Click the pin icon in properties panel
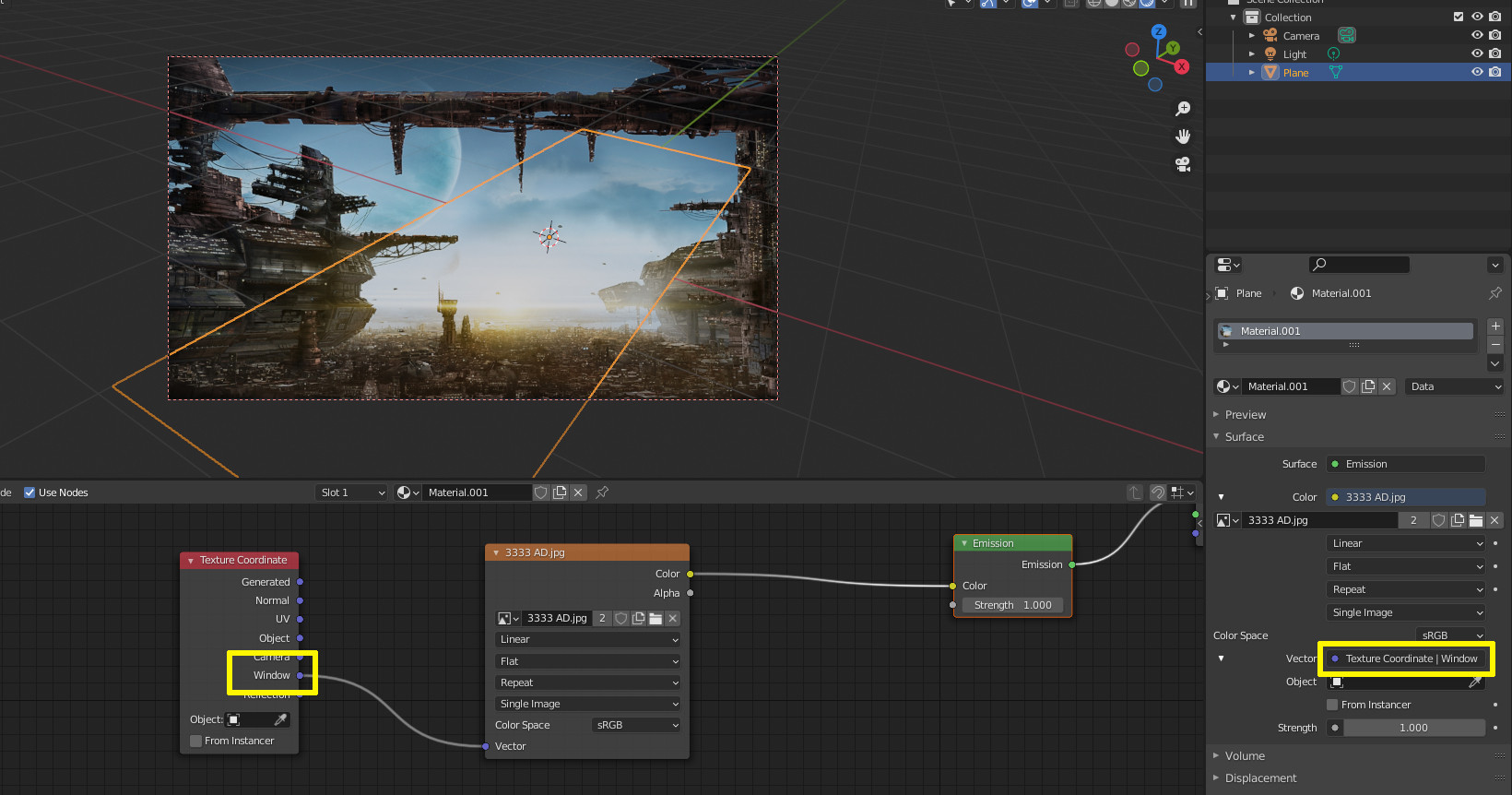The width and height of the screenshot is (1512, 795). tap(1495, 293)
